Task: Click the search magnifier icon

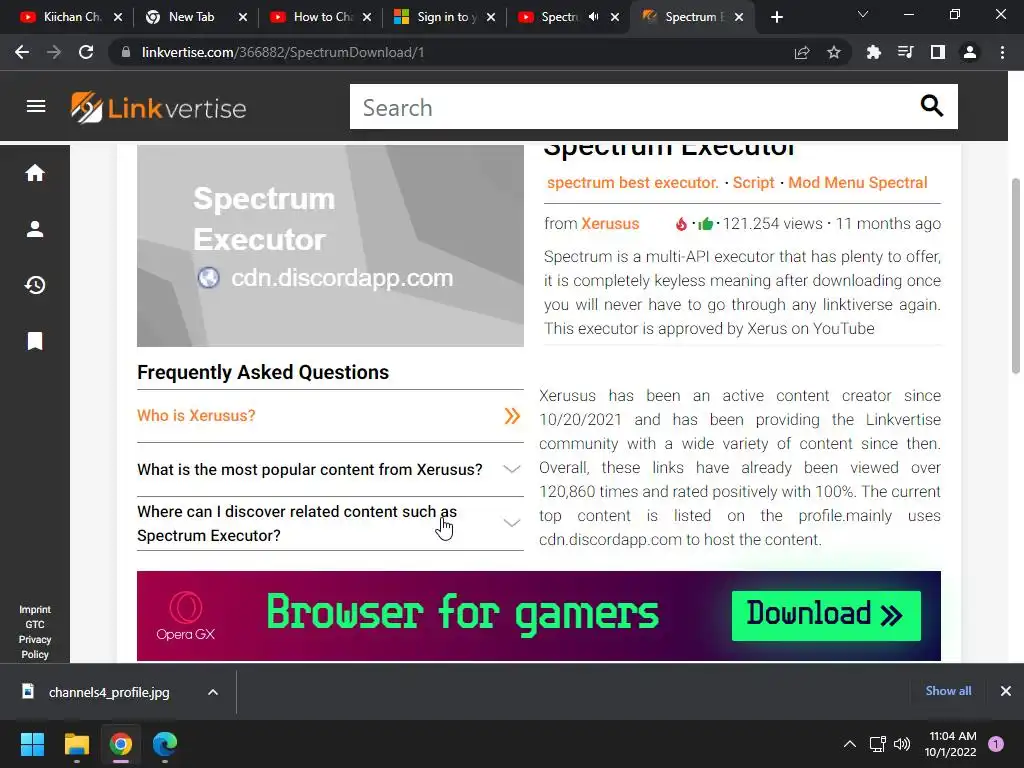Action: point(931,106)
